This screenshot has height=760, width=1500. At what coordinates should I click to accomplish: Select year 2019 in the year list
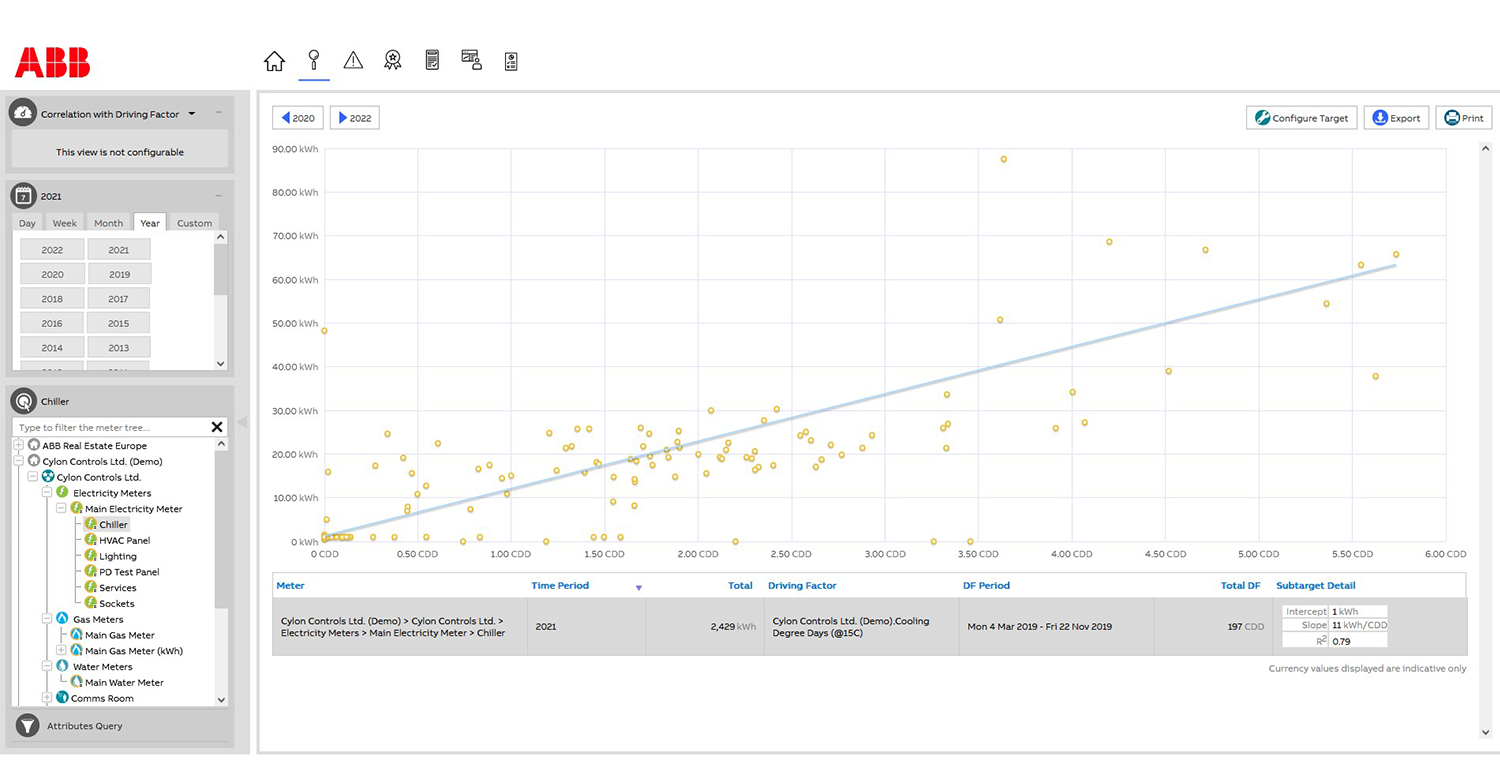tap(119, 274)
